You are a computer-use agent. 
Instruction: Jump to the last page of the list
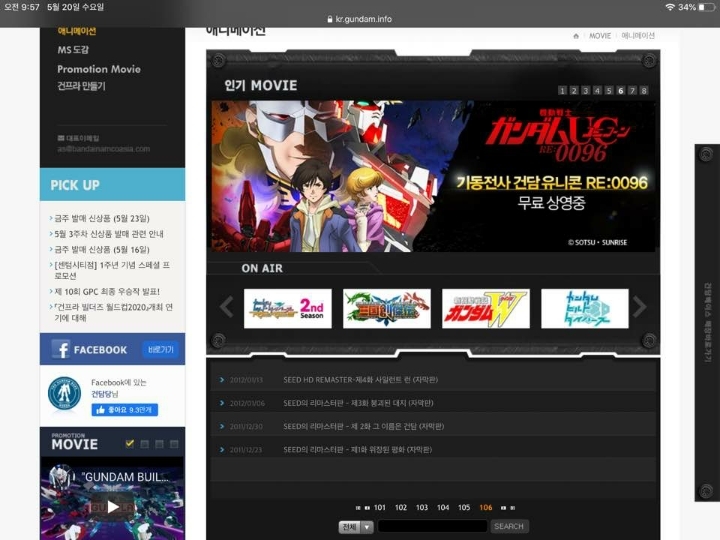point(513,508)
